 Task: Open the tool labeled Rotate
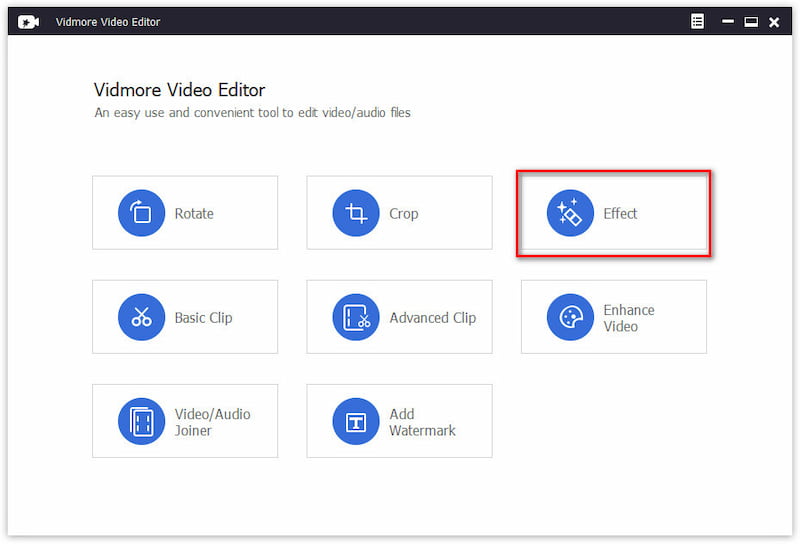click(194, 213)
